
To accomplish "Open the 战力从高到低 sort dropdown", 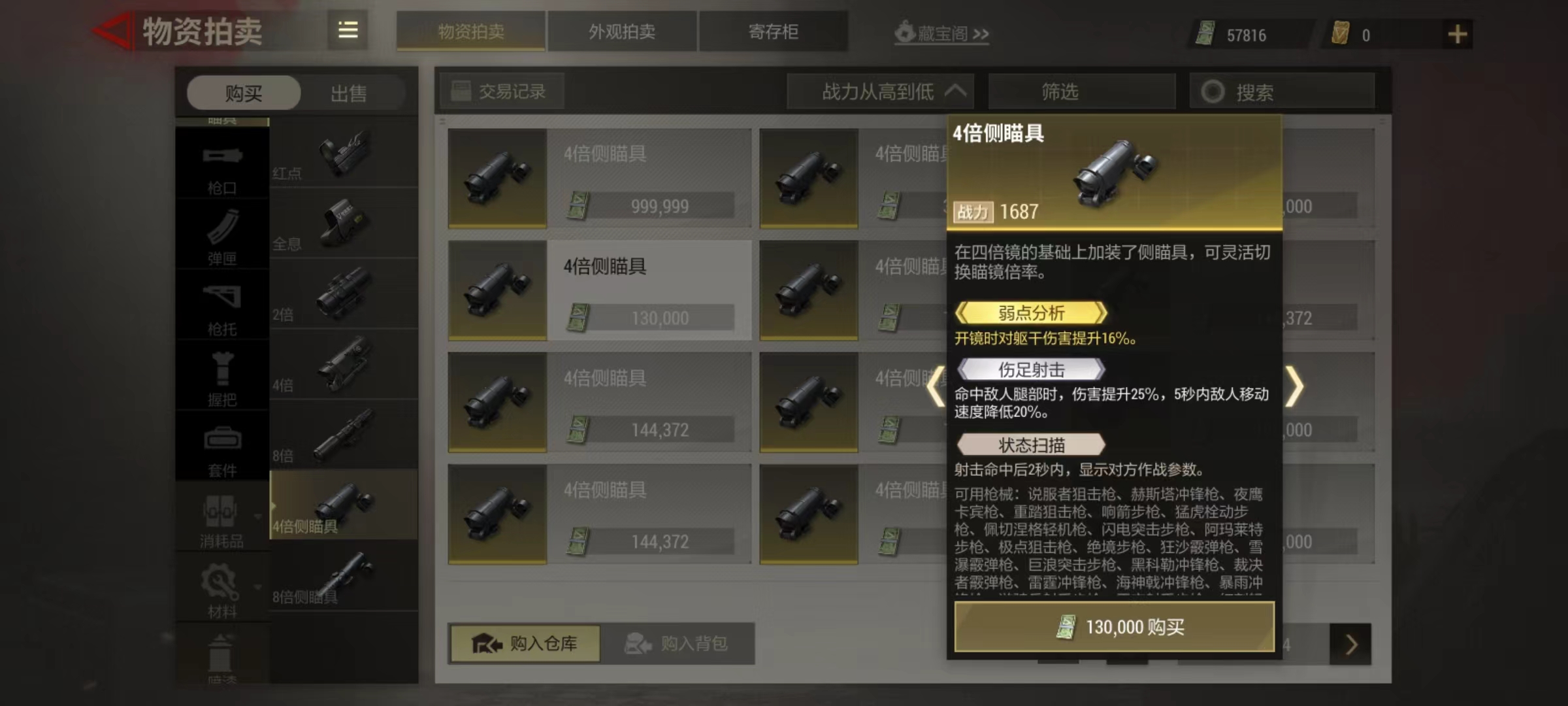I will coord(880,92).
